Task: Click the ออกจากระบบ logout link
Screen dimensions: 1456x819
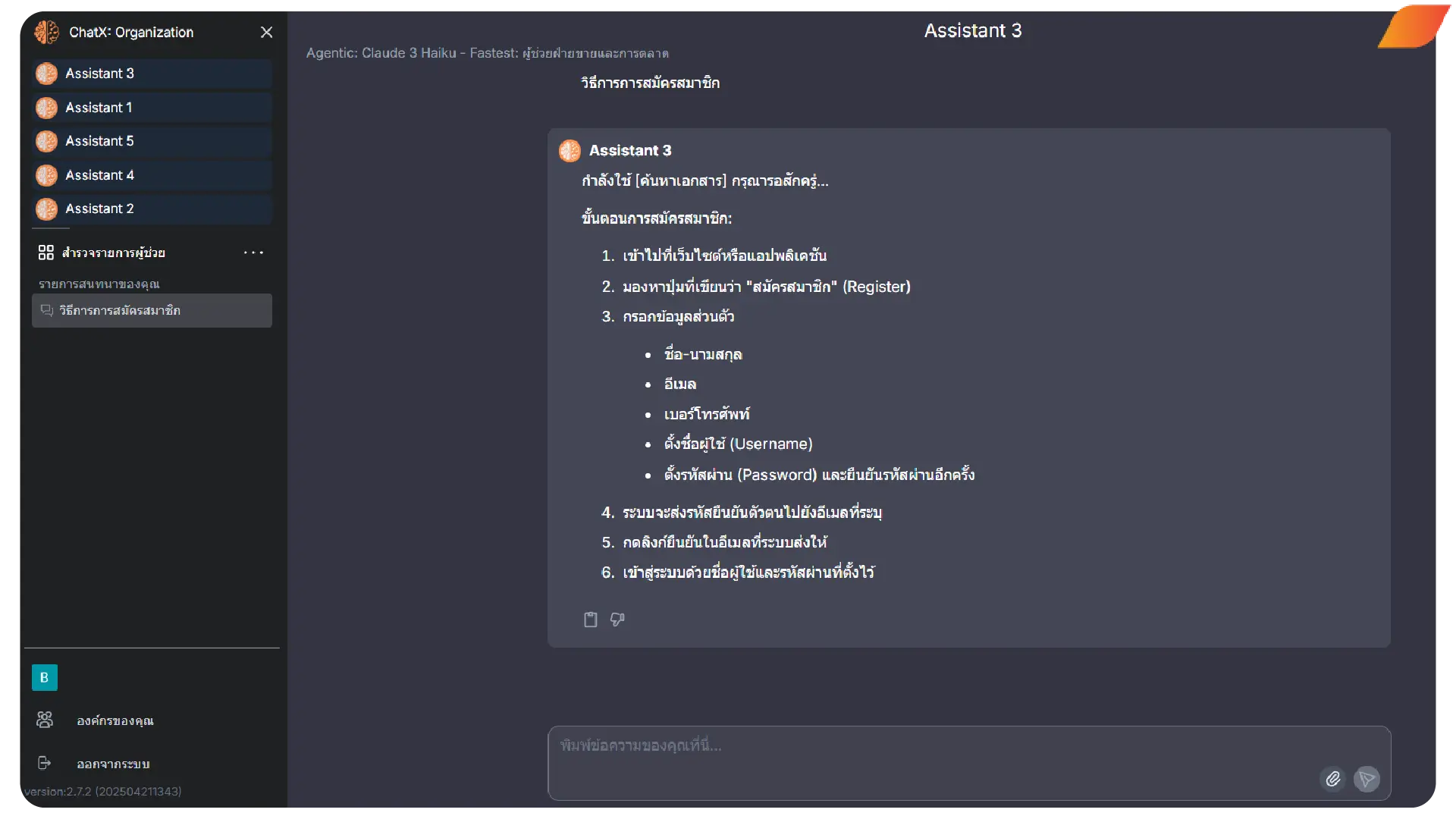Action: (x=113, y=764)
